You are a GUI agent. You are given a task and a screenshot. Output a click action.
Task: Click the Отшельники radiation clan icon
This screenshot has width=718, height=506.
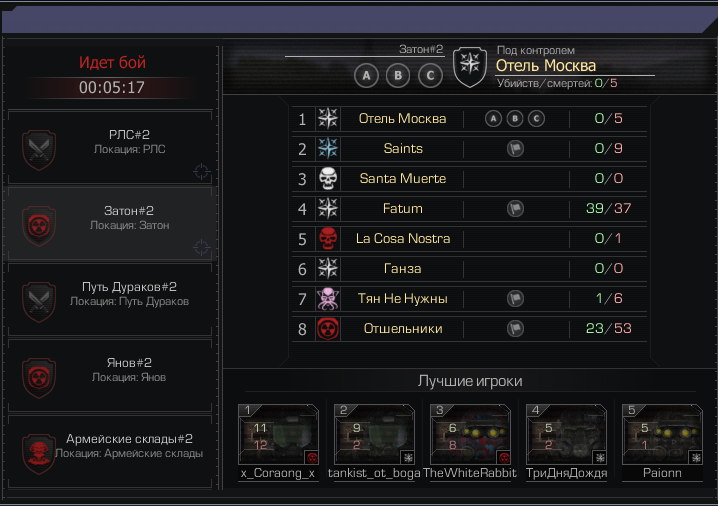[x=328, y=329]
